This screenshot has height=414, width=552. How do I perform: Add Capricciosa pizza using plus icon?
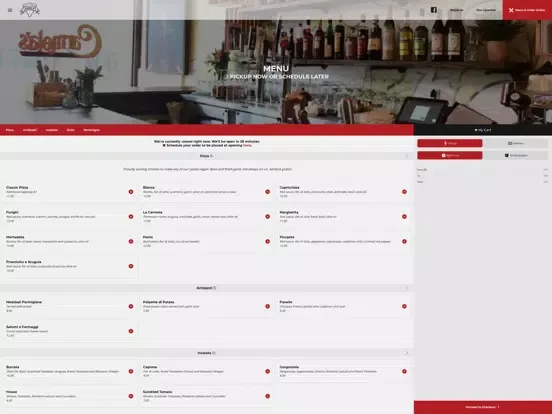pyautogui.click(x=404, y=192)
